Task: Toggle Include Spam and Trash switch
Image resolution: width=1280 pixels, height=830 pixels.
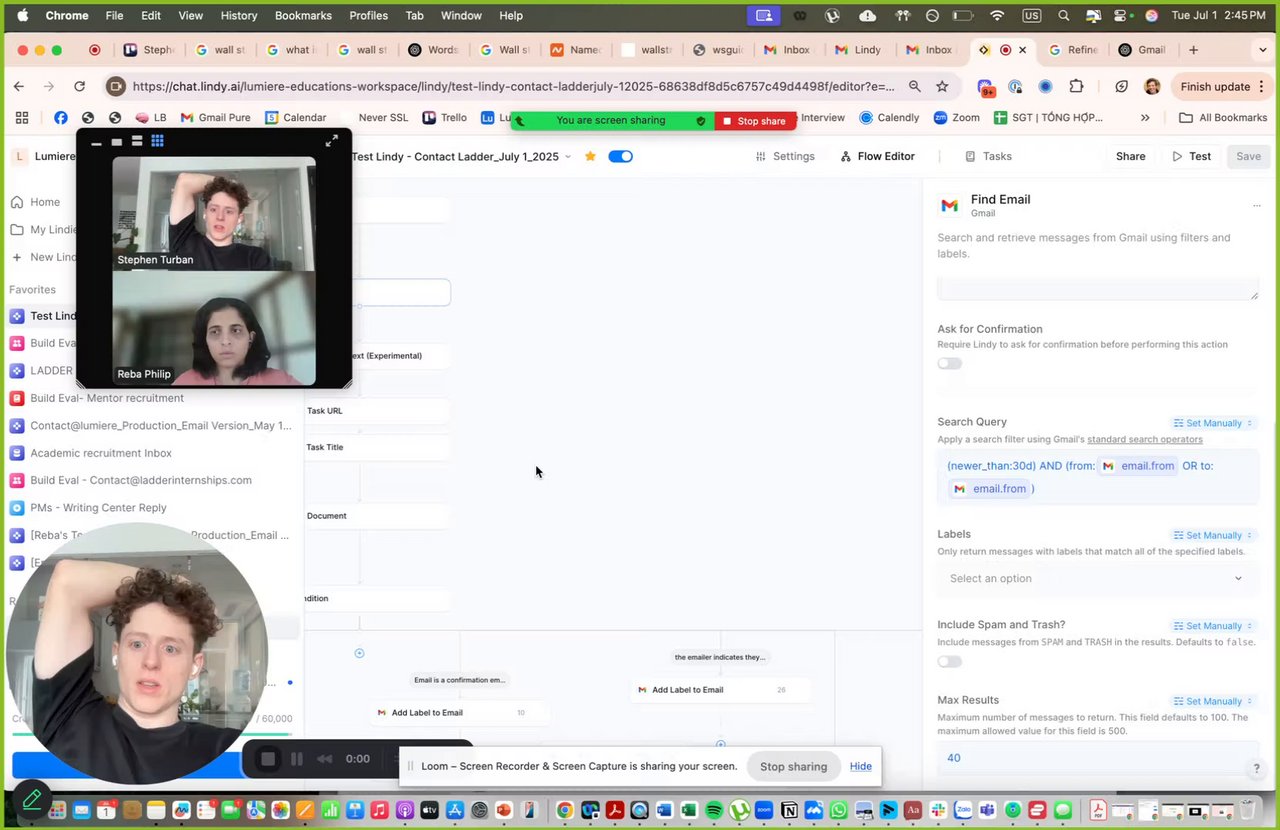Action: 950,661
